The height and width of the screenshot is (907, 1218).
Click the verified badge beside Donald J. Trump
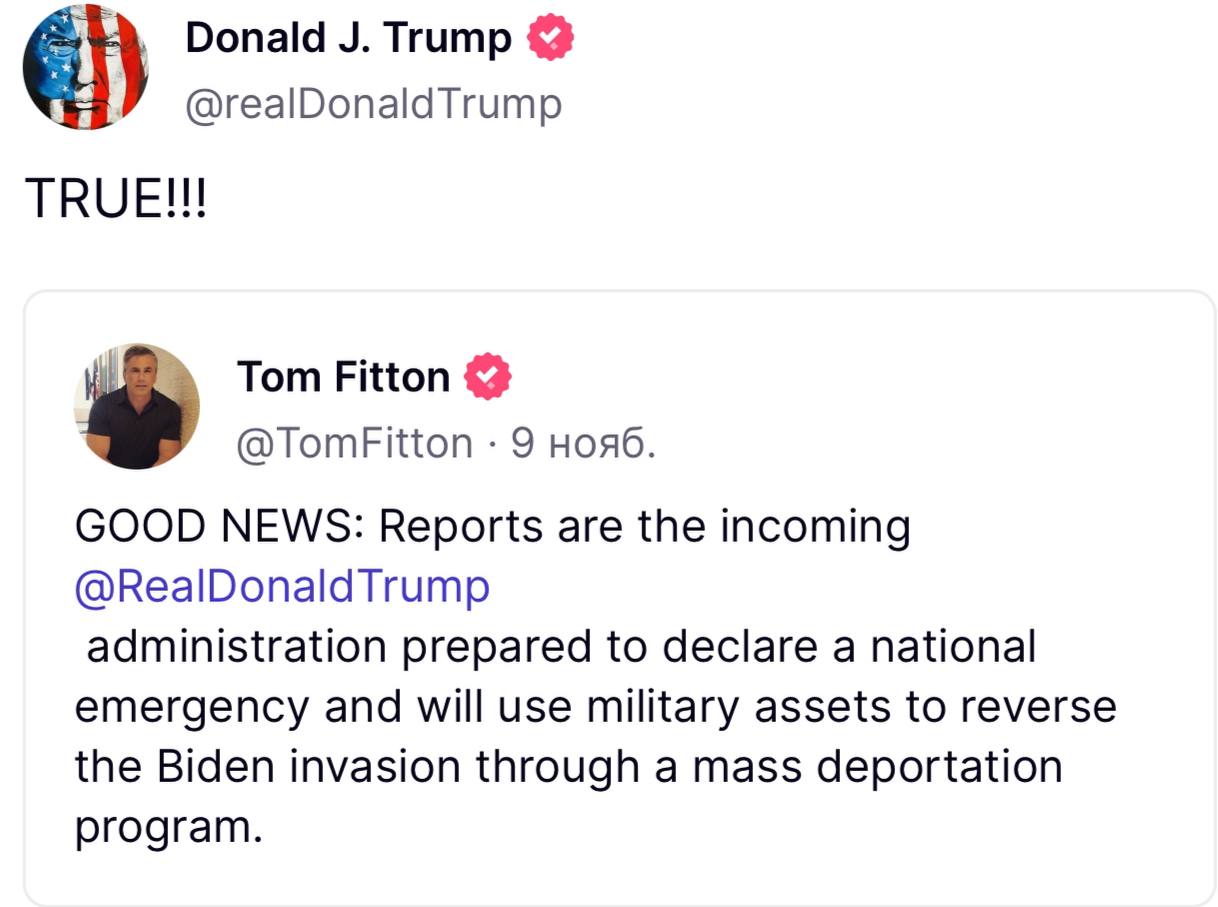pos(551,40)
